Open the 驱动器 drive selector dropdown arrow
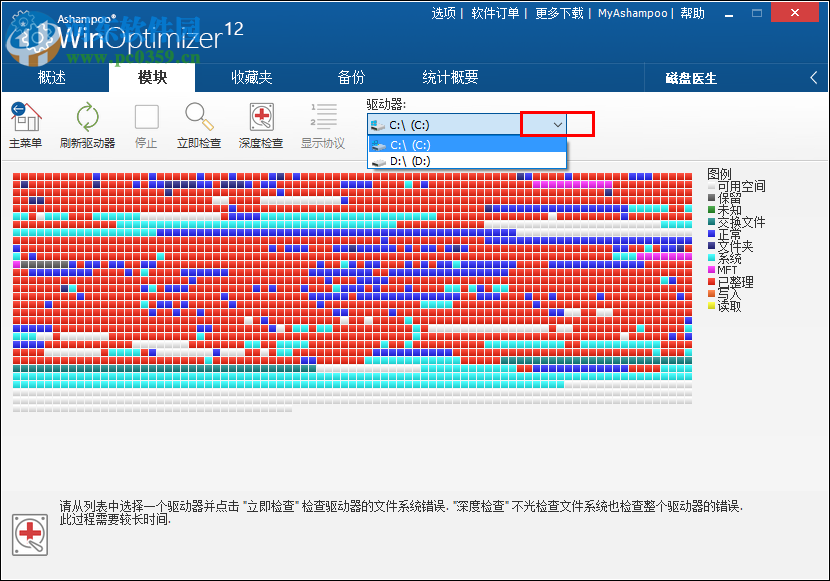The image size is (830, 581). coord(546,124)
